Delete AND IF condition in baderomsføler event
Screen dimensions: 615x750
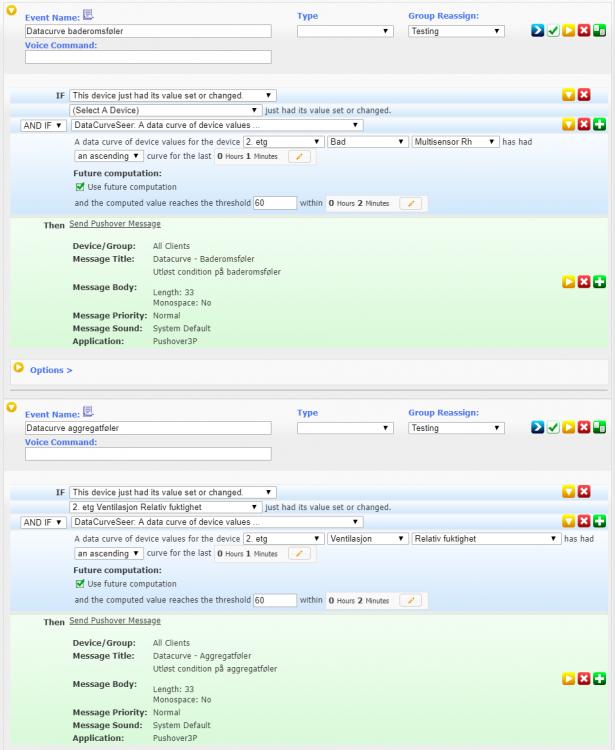click(584, 124)
